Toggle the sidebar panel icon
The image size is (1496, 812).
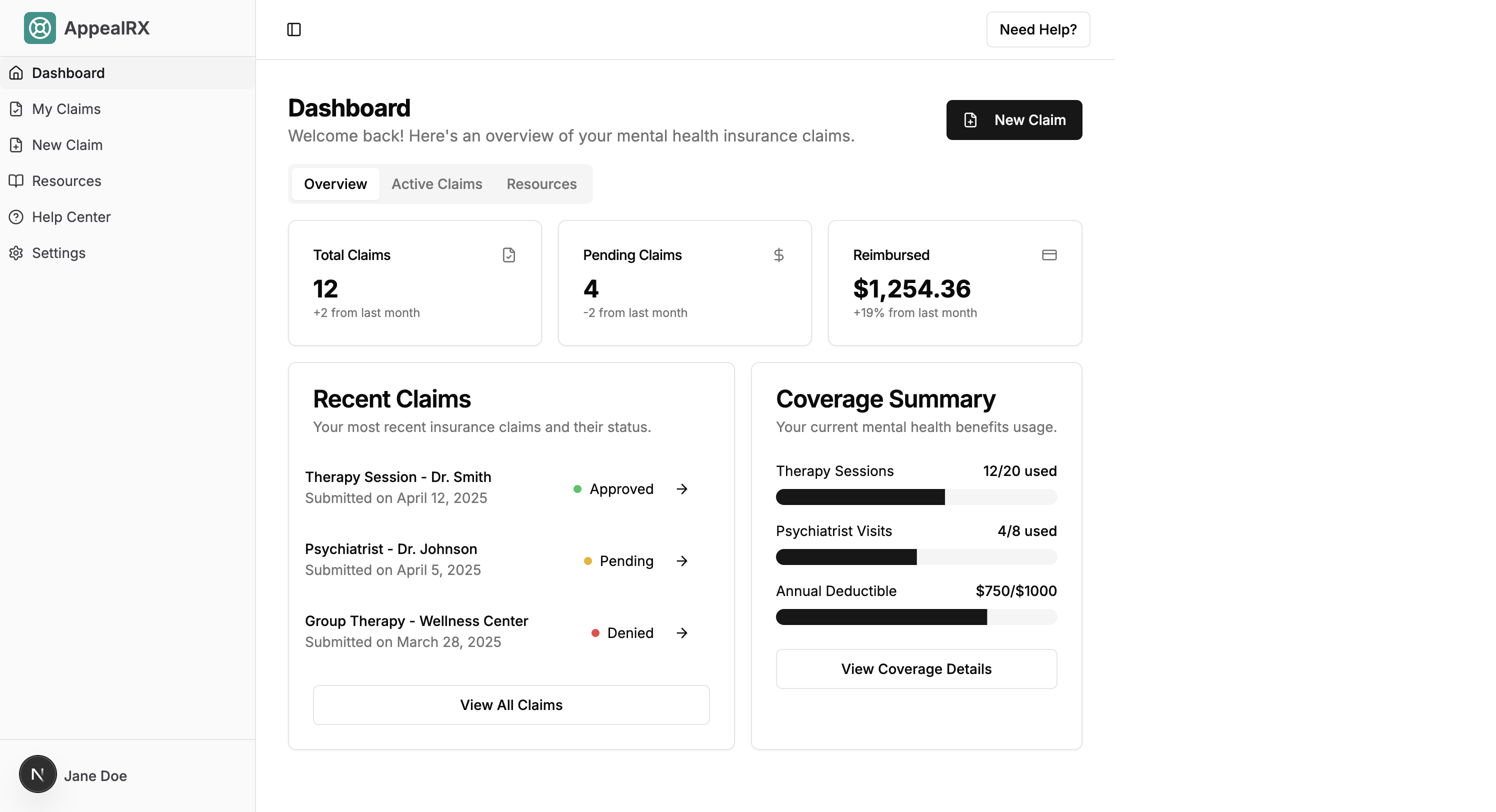coord(294,29)
